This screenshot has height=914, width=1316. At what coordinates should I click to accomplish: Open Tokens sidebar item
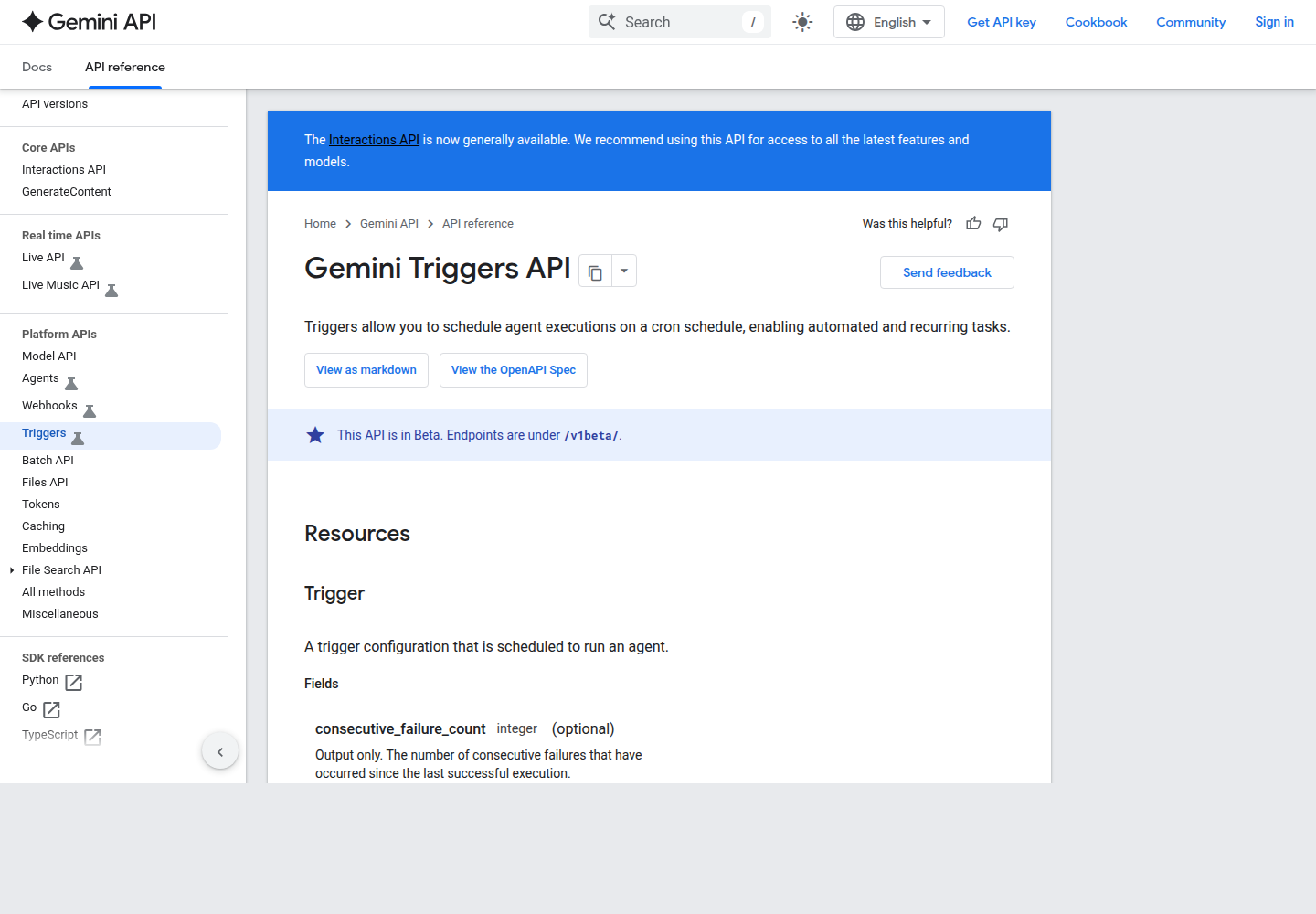(41, 505)
